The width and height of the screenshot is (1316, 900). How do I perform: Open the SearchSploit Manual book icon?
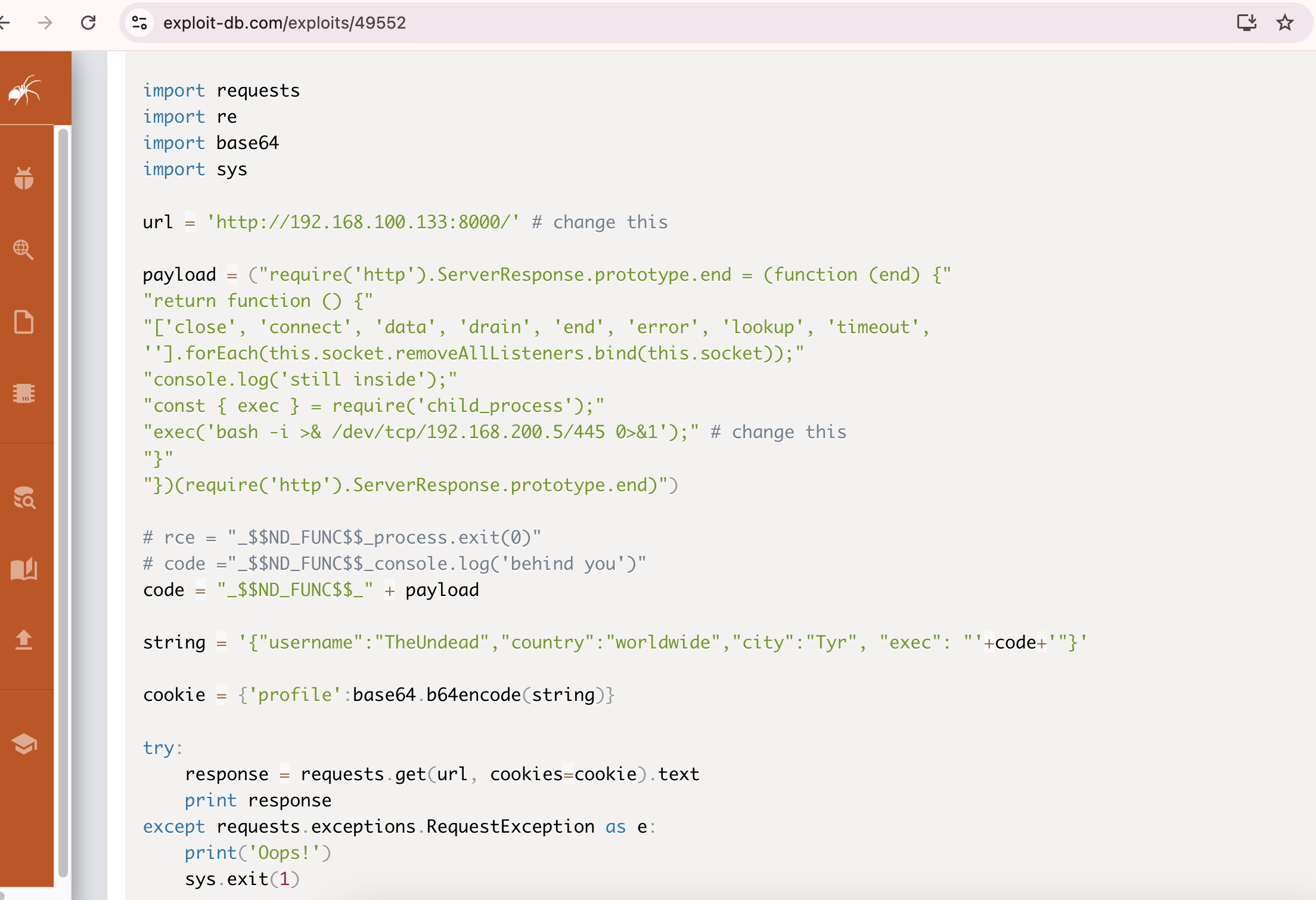(x=24, y=569)
